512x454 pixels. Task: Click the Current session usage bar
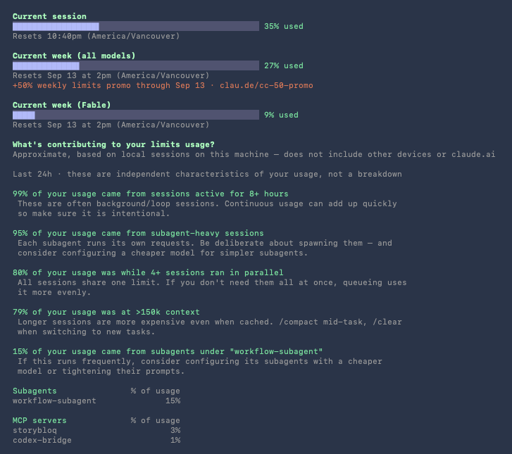pyautogui.click(x=136, y=26)
